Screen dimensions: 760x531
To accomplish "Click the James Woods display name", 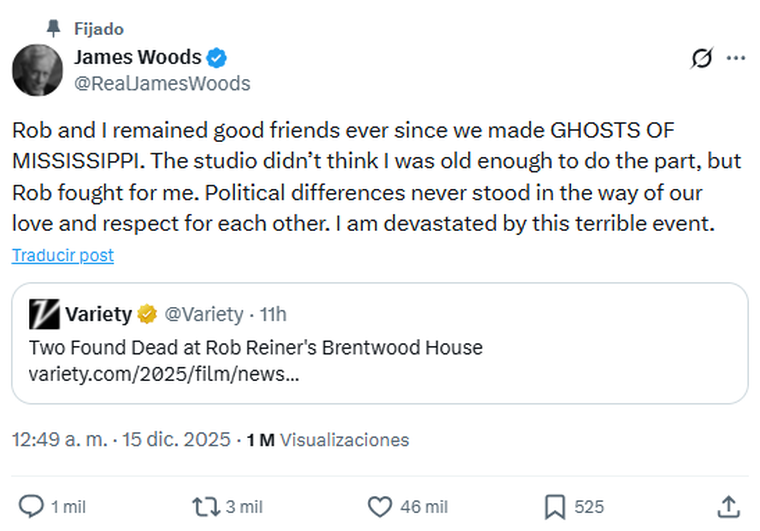I will tap(137, 57).
